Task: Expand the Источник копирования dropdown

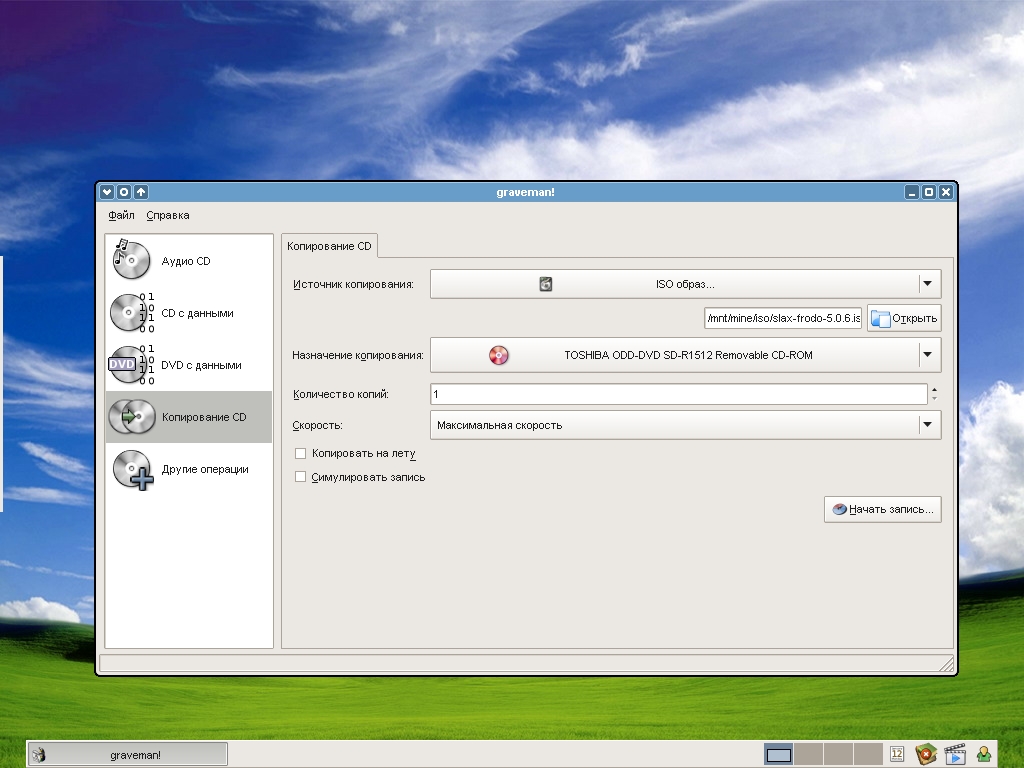Action: tap(928, 284)
